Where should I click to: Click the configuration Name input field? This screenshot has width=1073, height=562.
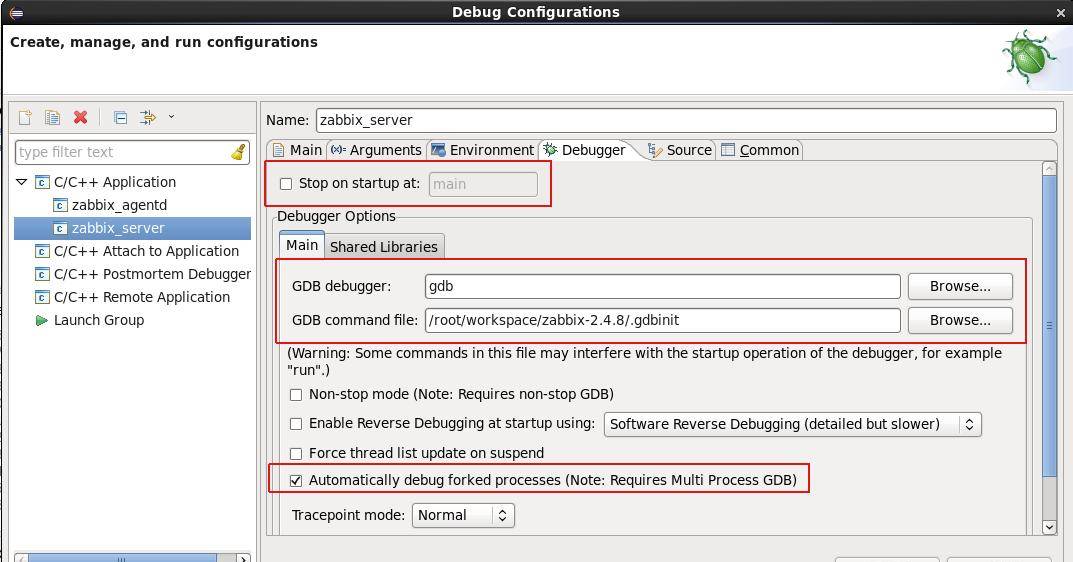point(685,120)
